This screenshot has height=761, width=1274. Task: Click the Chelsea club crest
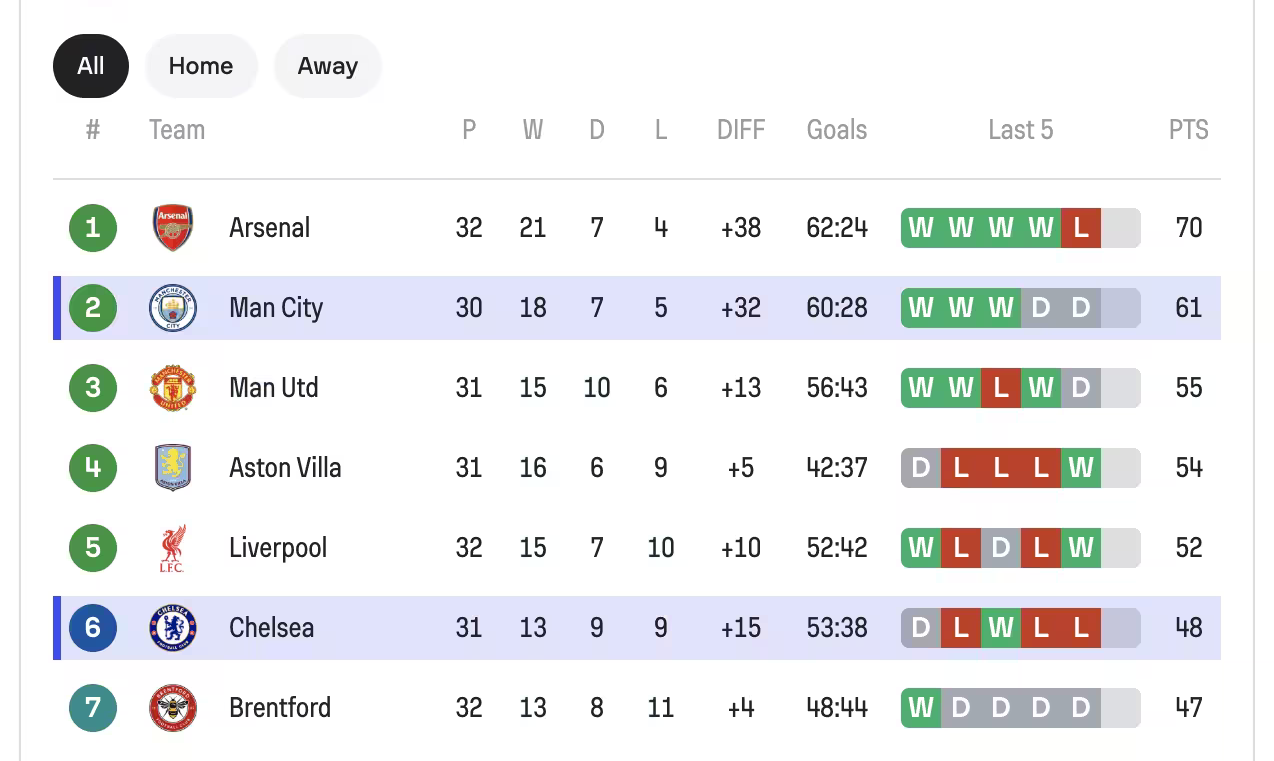173,628
